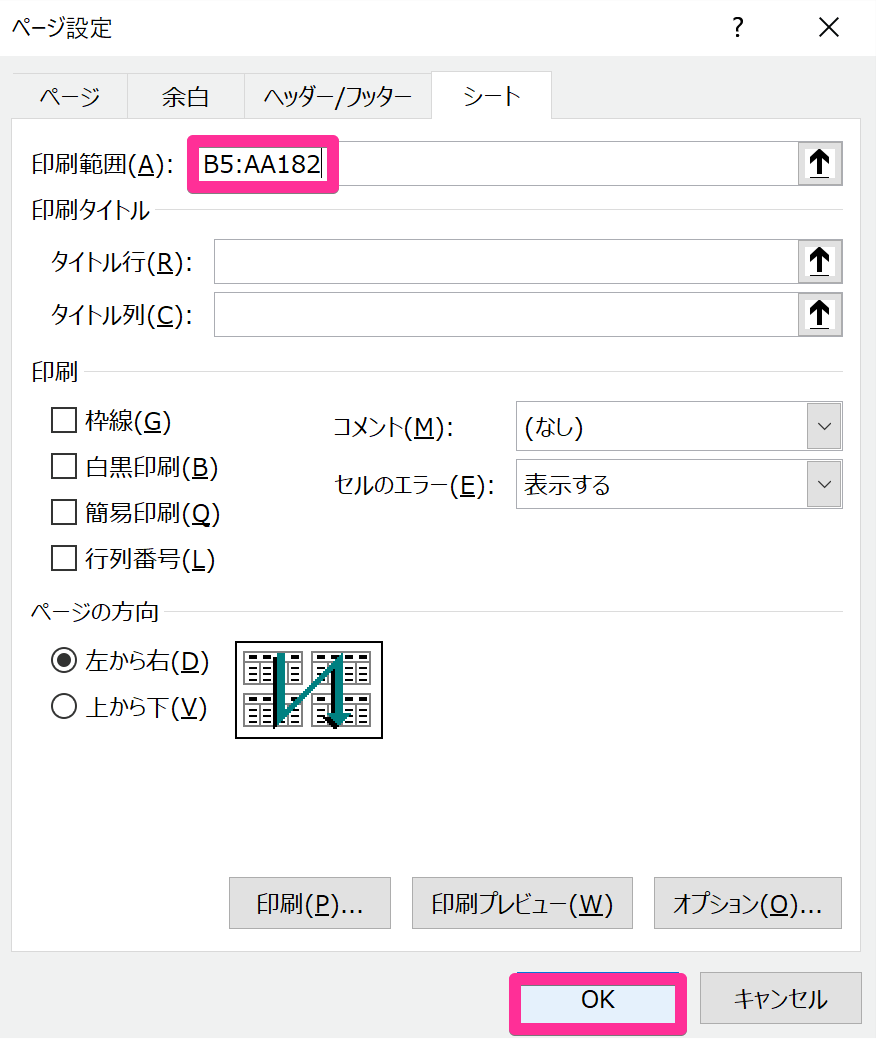Click the page order preview diagram
This screenshot has height=1039, width=876.
click(x=309, y=690)
